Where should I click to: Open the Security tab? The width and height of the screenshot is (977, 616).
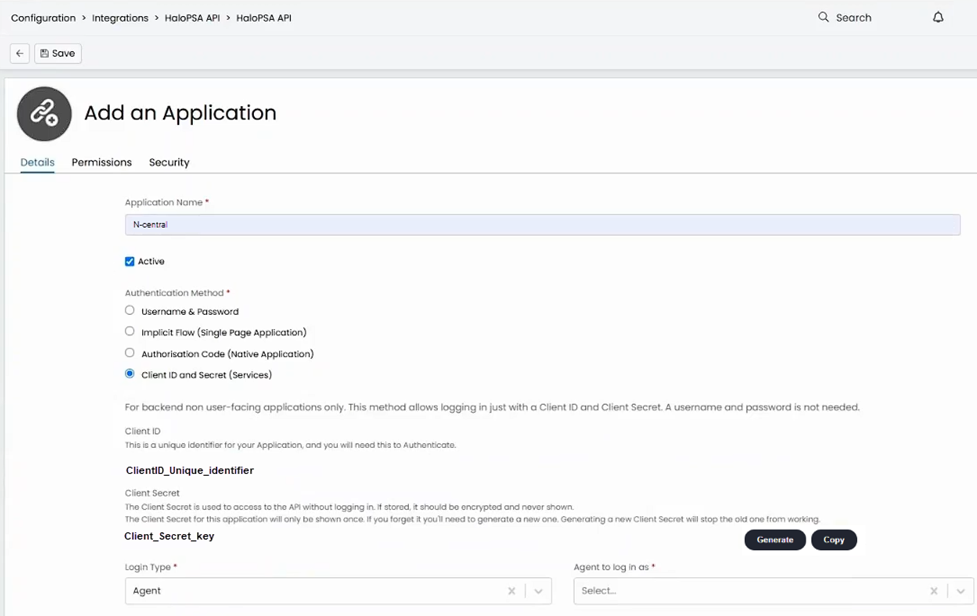tap(169, 162)
